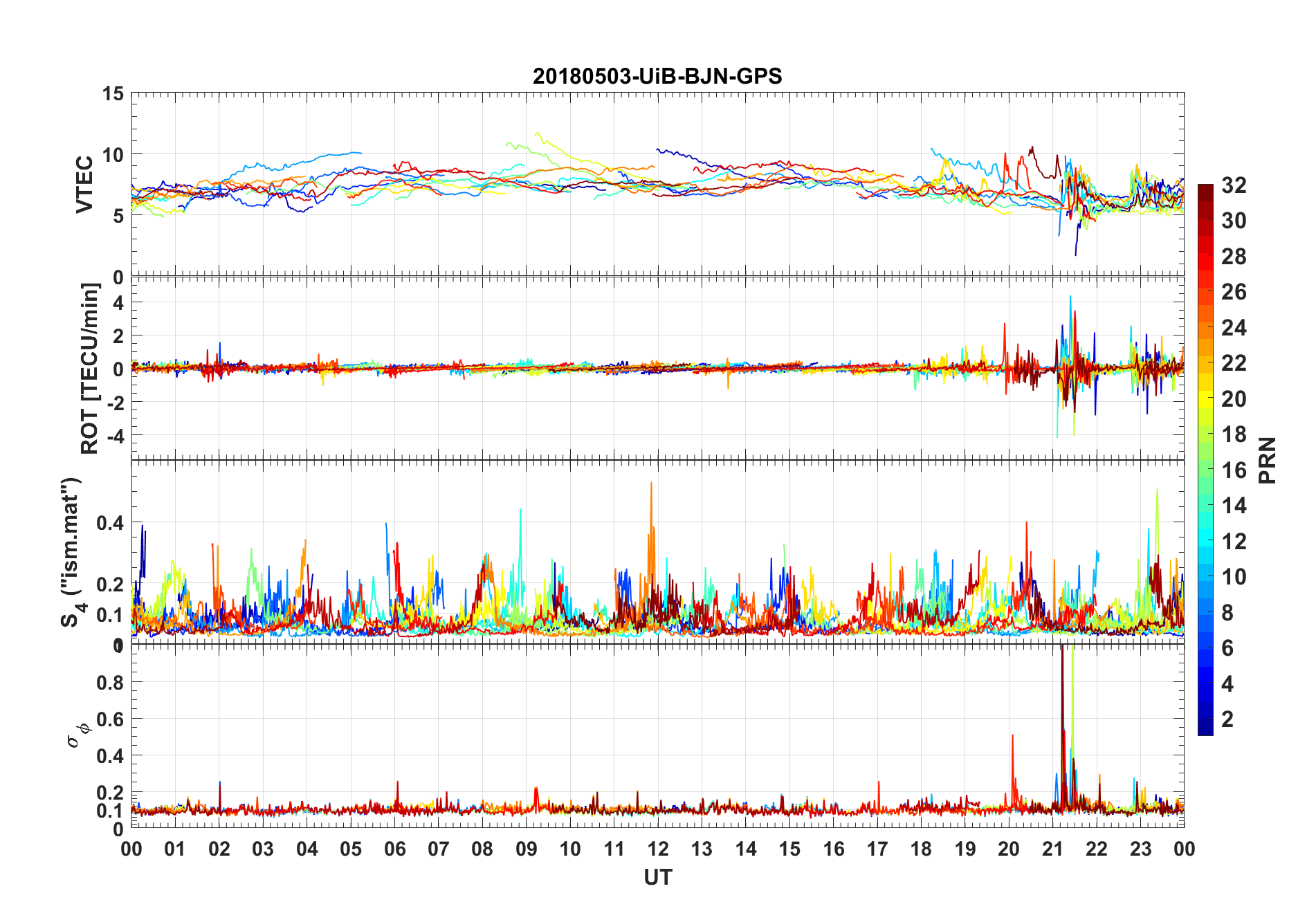Click UT axis tick label 18
This screenshot has width=1316, height=920.
[921, 849]
